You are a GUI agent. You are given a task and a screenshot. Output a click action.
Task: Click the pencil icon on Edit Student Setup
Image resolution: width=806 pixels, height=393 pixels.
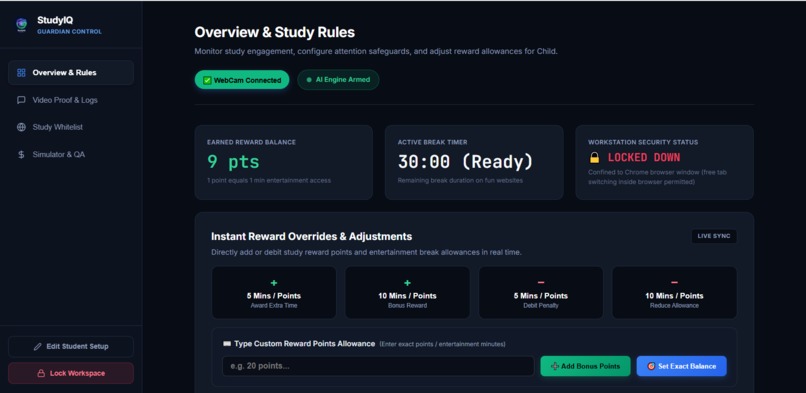(38, 346)
